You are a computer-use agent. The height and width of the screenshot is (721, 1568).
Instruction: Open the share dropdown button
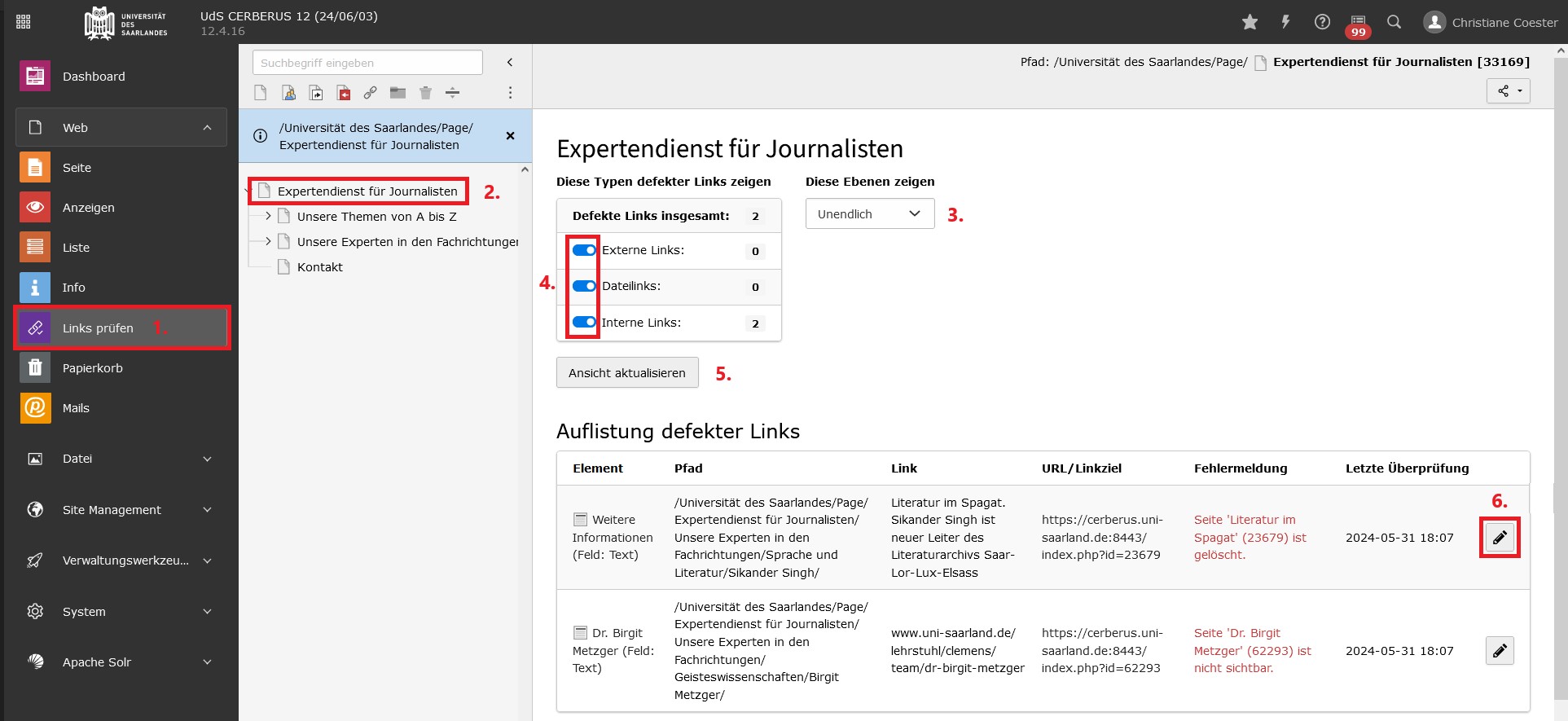(1509, 91)
